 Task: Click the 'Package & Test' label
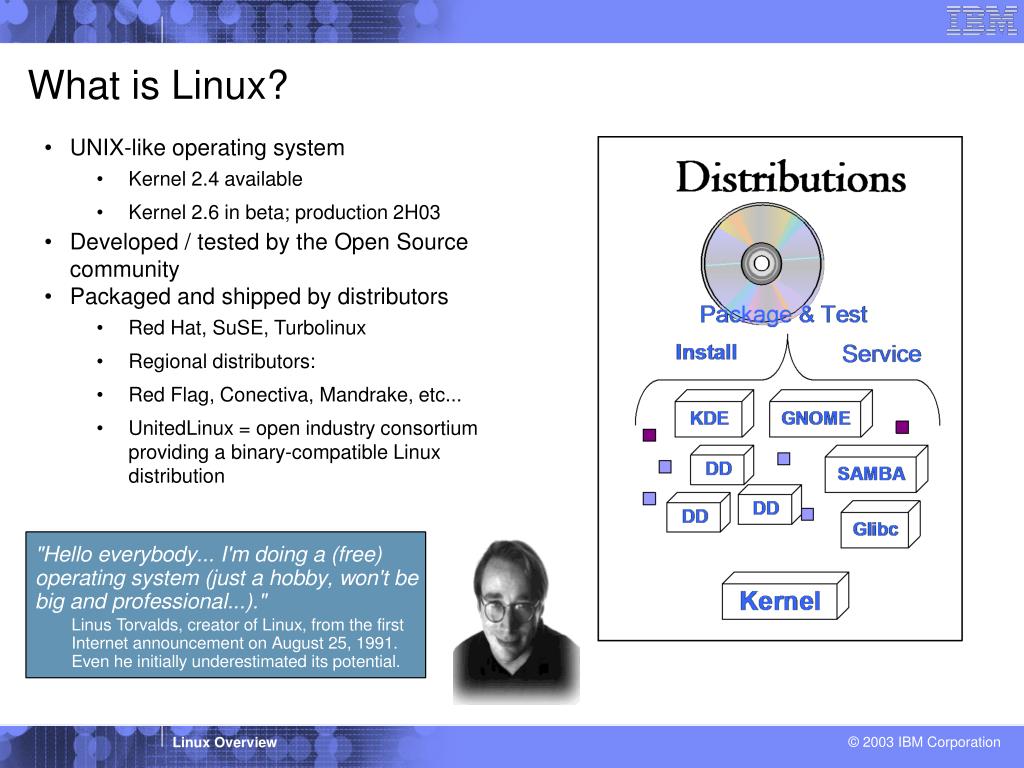click(783, 314)
